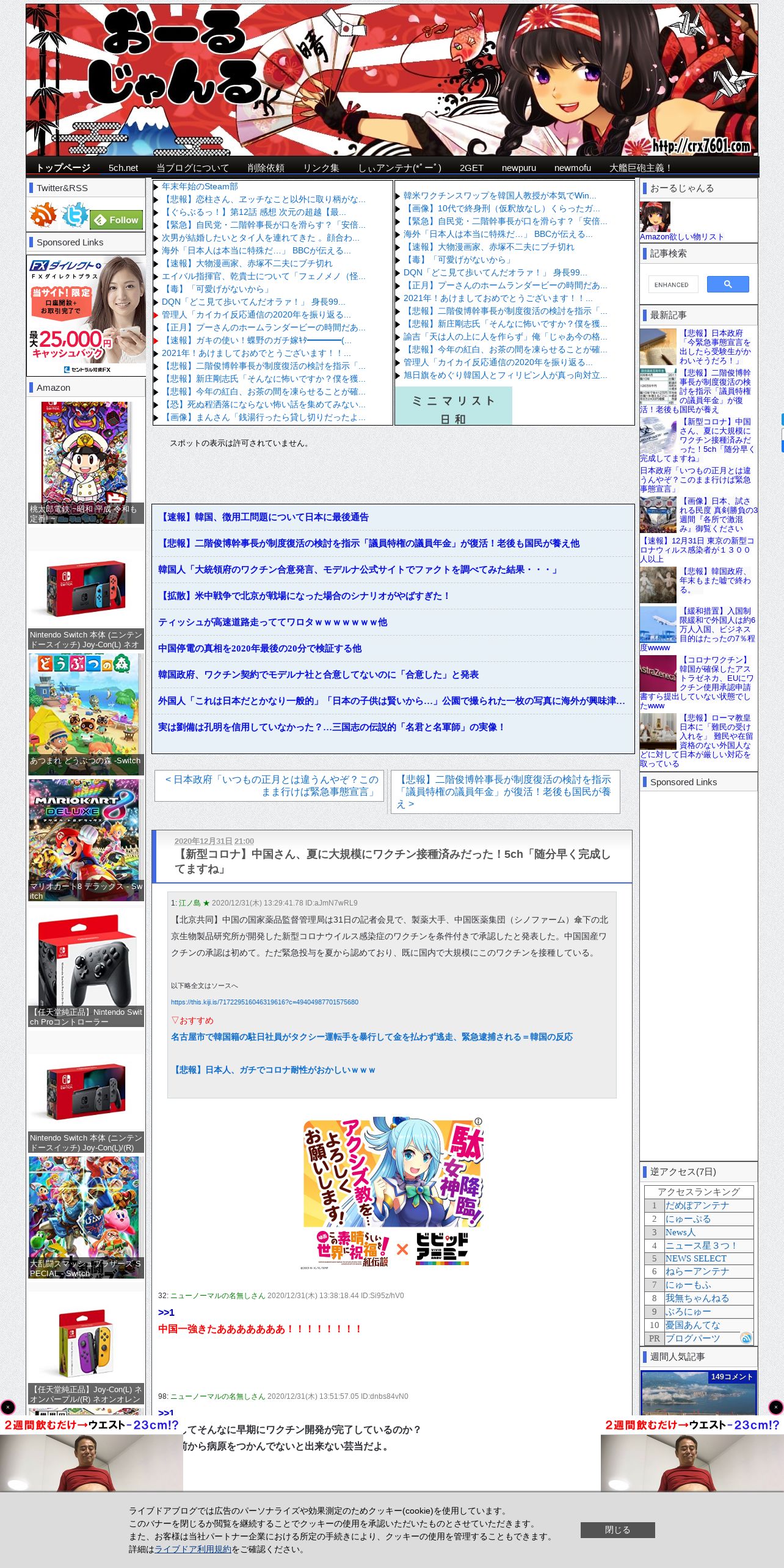Open article title 新型コロナ 中国さん ワクチン接種済み

(393, 861)
